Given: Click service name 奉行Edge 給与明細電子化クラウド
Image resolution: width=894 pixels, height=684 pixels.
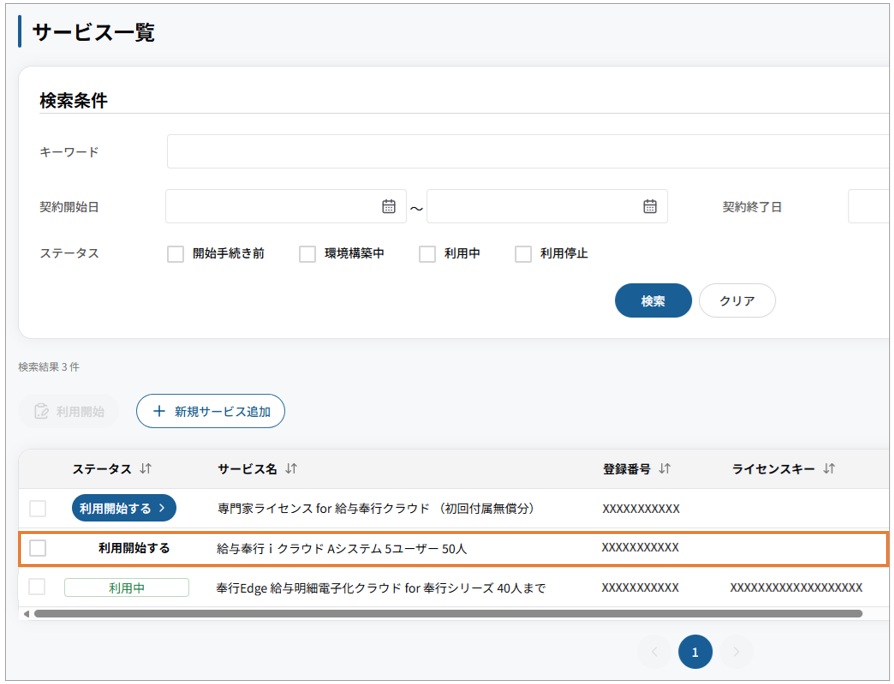Looking at the screenshot, I should tap(381, 588).
